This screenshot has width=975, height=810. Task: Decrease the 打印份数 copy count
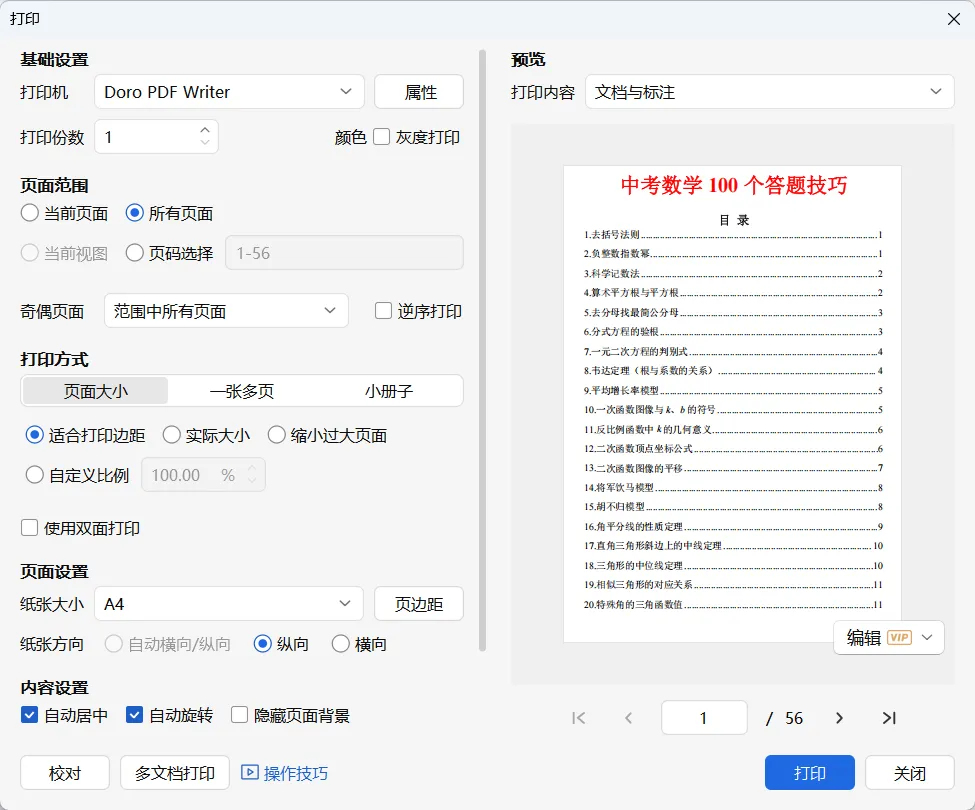[x=205, y=142]
